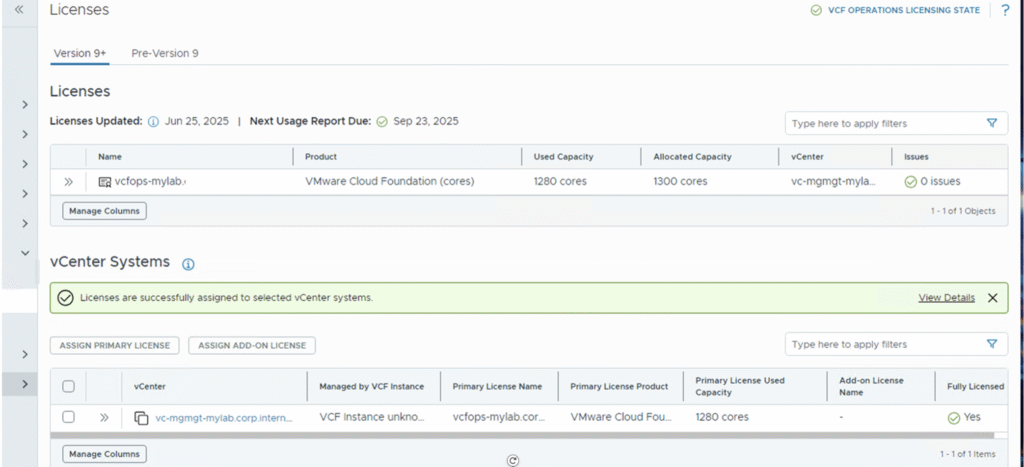Switch to the Pre-Version 9 tab

pyautogui.click(x=165, y=54)
